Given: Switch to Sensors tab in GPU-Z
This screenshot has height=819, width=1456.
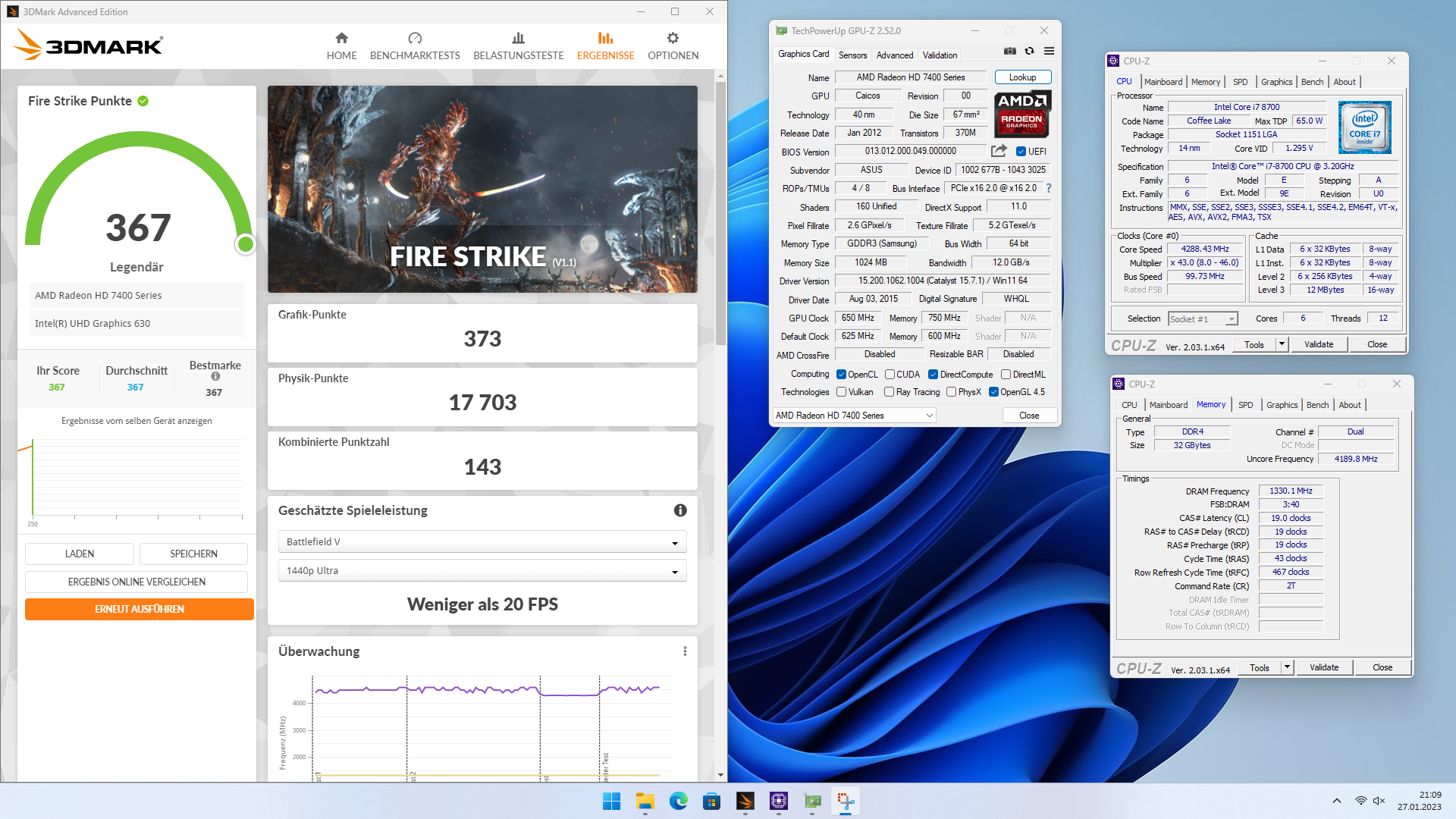Looking at the screenshot, I should coord(852,55).
